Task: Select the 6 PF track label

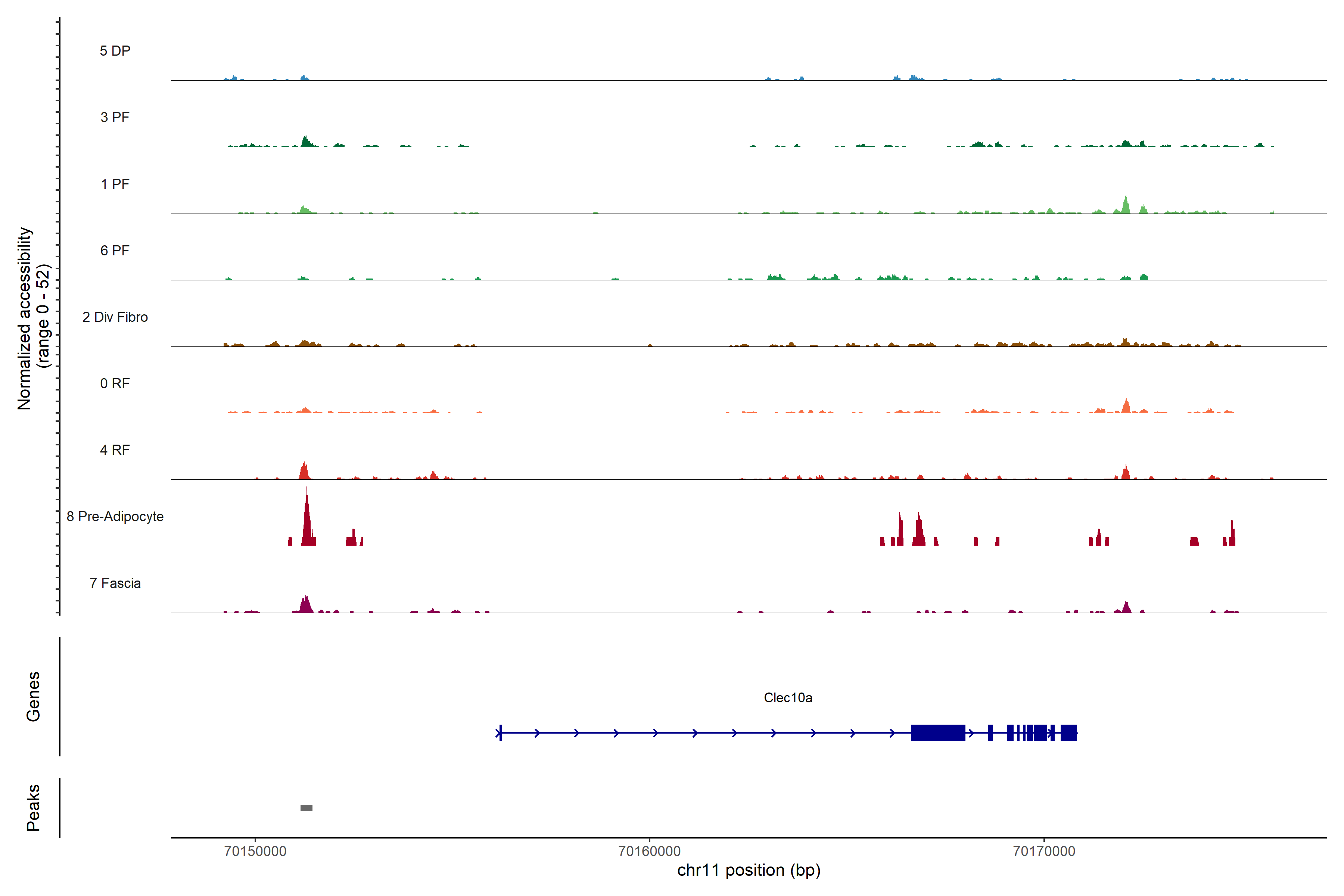Action: coord(115,250)
